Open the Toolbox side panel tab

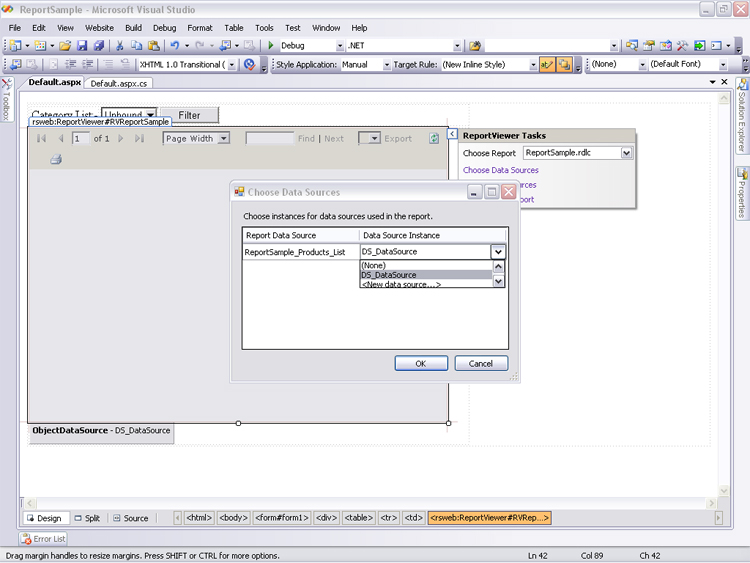(x=6, y=99)
